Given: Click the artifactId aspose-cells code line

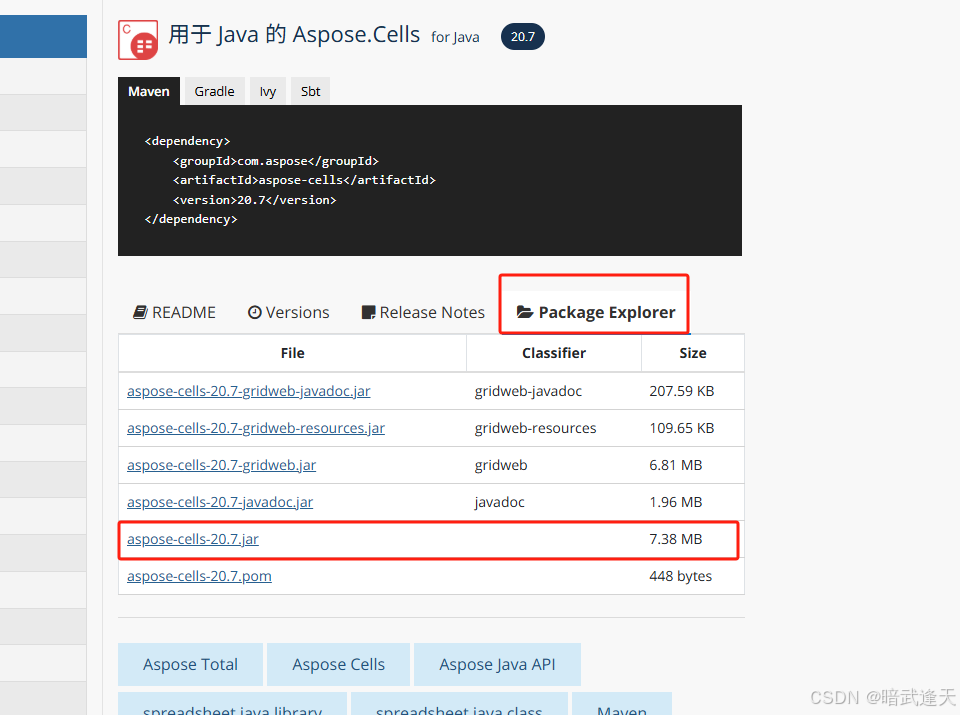Looking at the screenshot, I should (x=304, y=180).
